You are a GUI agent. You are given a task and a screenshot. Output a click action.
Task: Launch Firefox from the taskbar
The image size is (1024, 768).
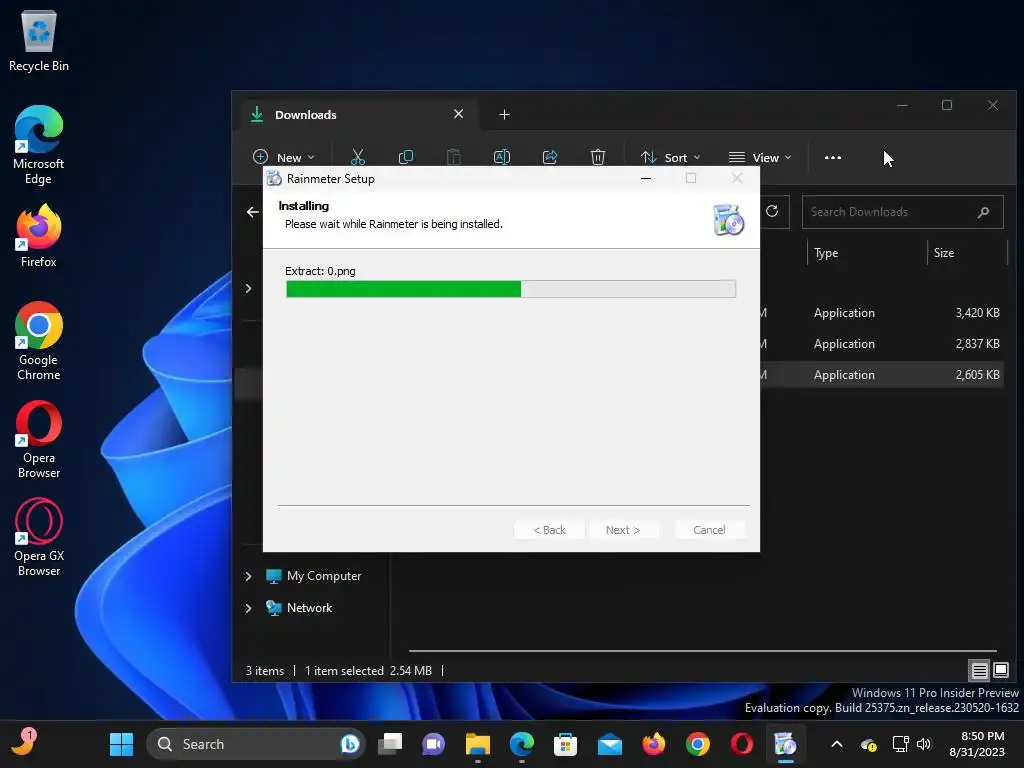(653, 744)
